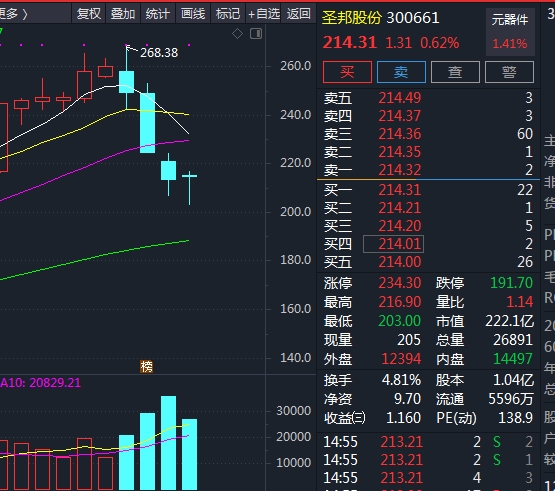Expand the 更多 menu arrow

25,14
